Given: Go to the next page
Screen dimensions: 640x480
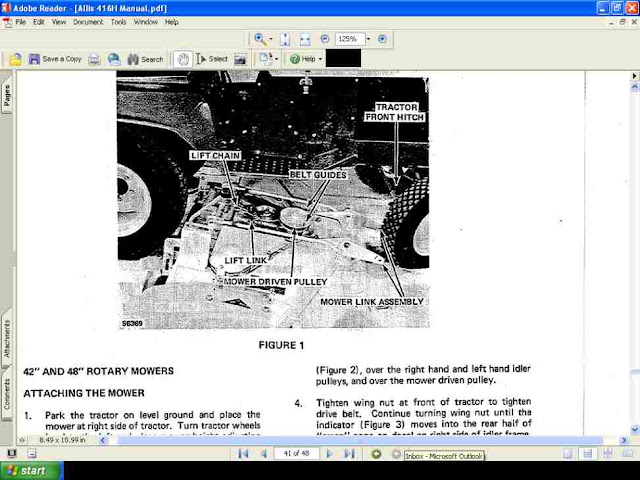Looking at the screenshot, I should (x=329, y=453).
